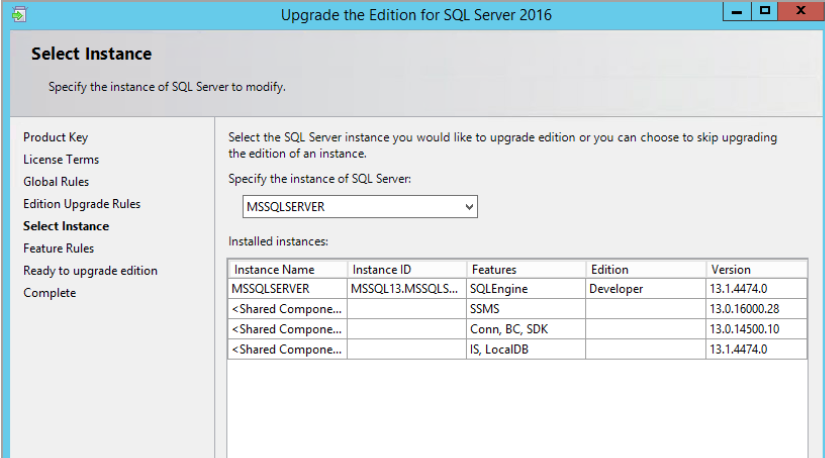The image size is (825, 458).
Task: Click the 13.1.4474.0 version in MSSQLSERVER row
Action: tap(756, 288)
